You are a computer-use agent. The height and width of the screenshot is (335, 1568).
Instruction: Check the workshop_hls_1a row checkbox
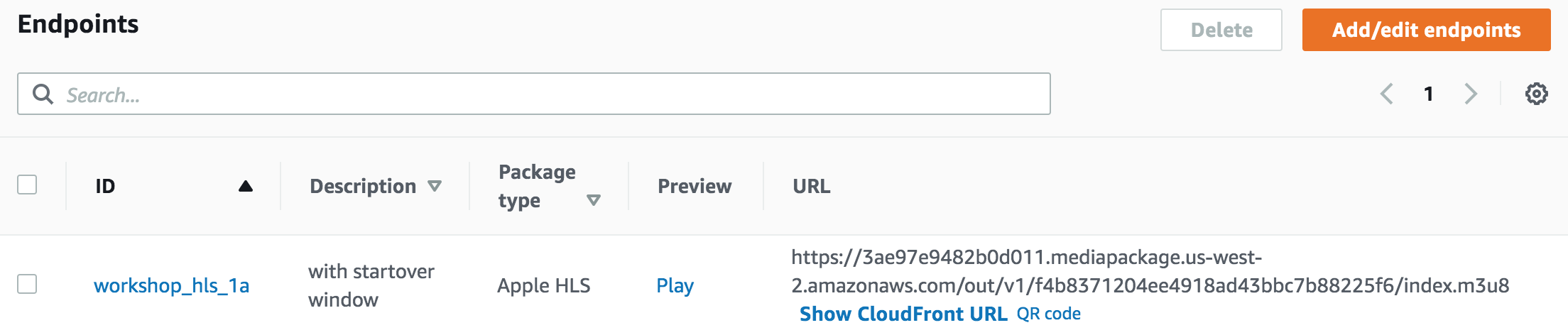pyautogui.click(x=27, y=284)
